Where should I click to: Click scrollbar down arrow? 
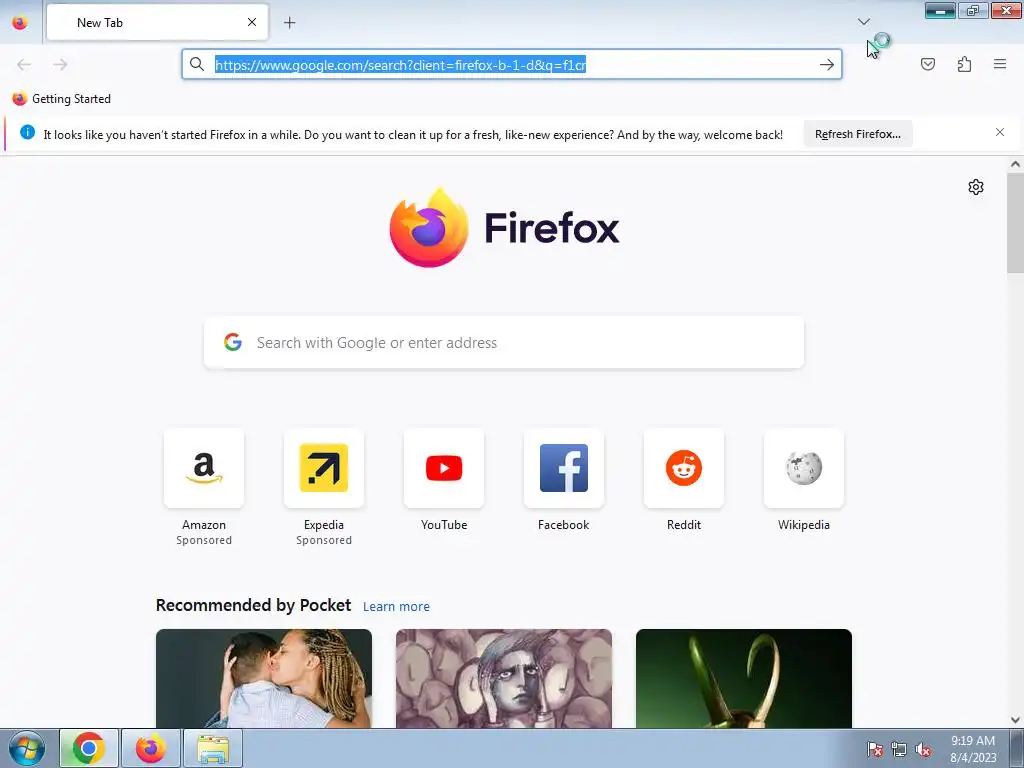coord(1015,720)
